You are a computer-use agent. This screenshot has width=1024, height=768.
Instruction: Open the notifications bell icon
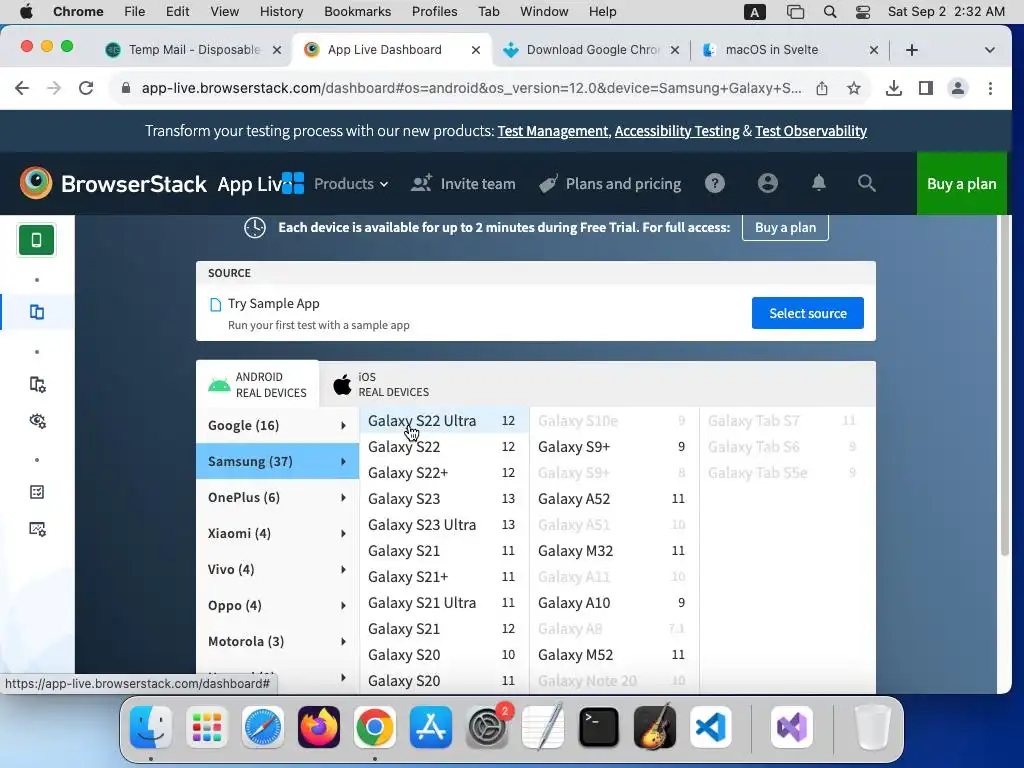pos(818,184)
